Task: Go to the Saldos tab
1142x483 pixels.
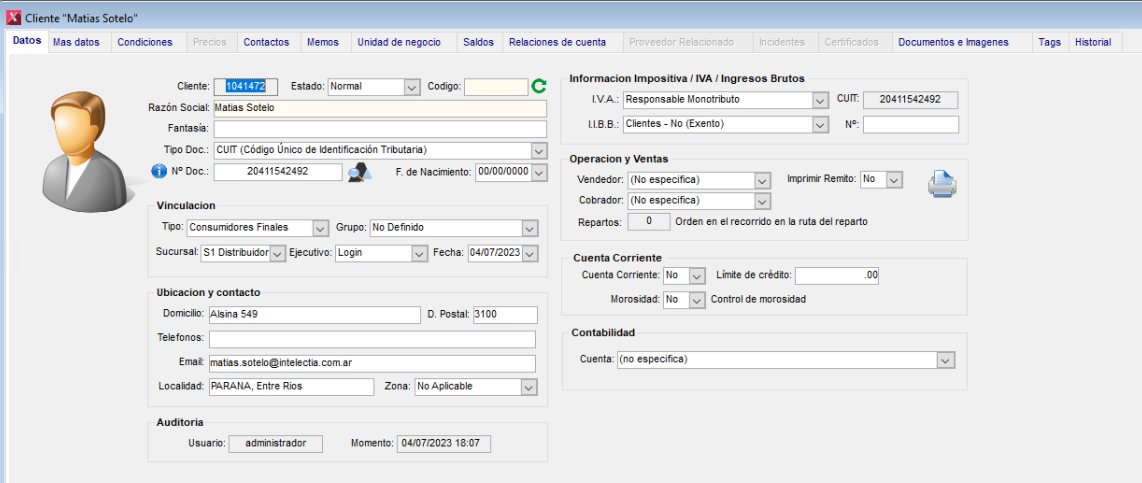Action: [x=478, y=42]
